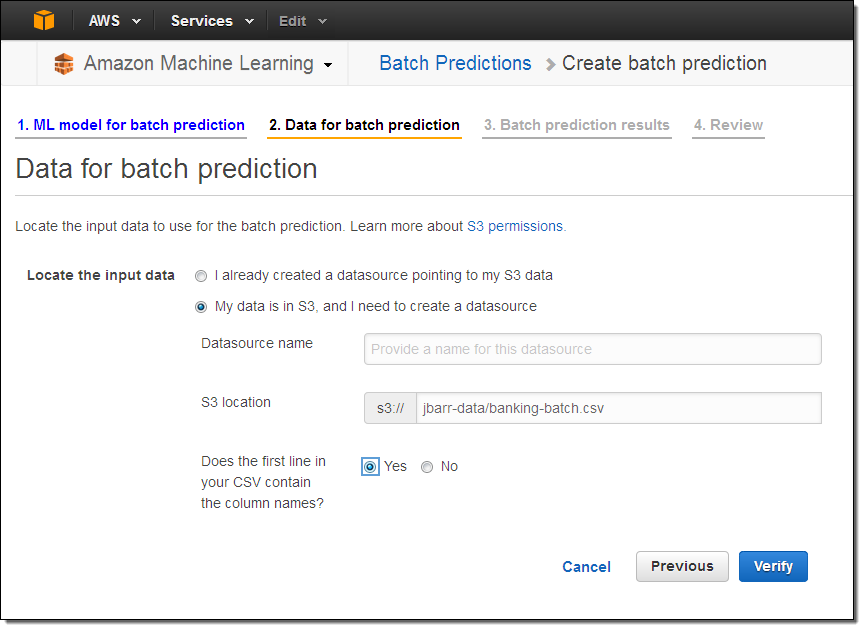Image resolution: width=864 pixels, height=630 pixels.
Task: Jump to the Review step
Action: click(728, 125)
